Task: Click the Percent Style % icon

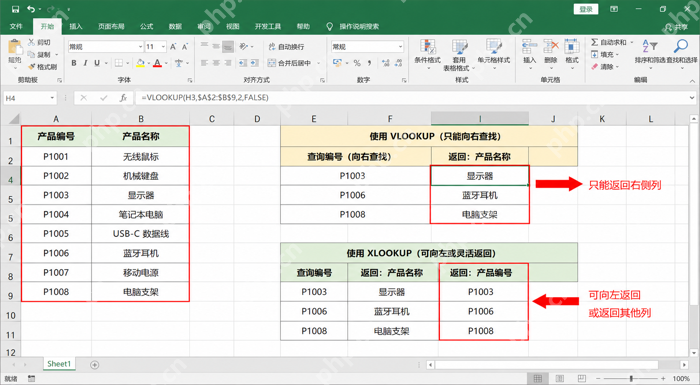Action: 357,63
